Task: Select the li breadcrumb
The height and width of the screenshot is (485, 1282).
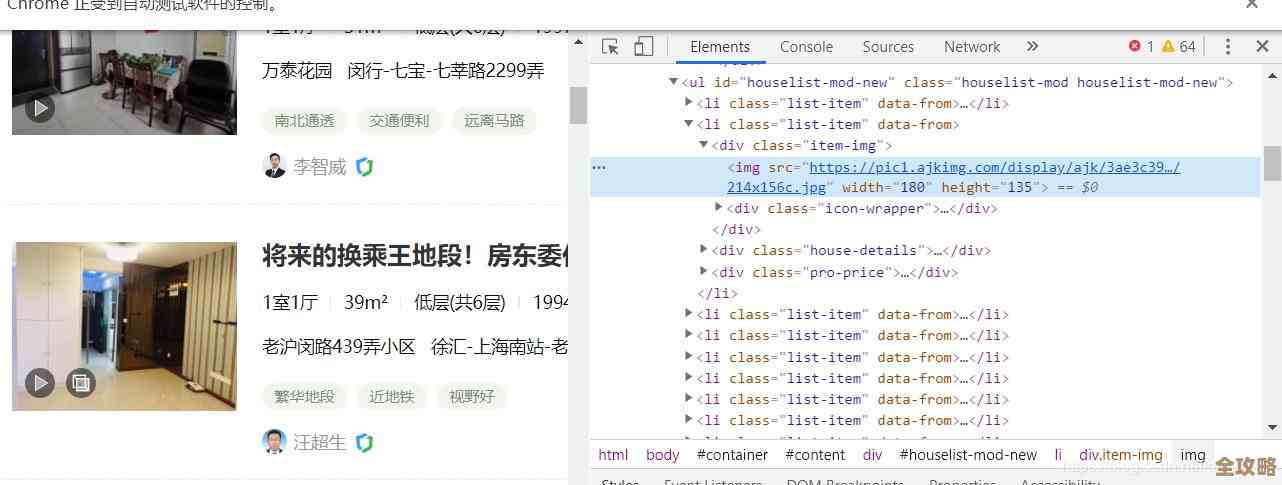Action: tap(1058, 454)
